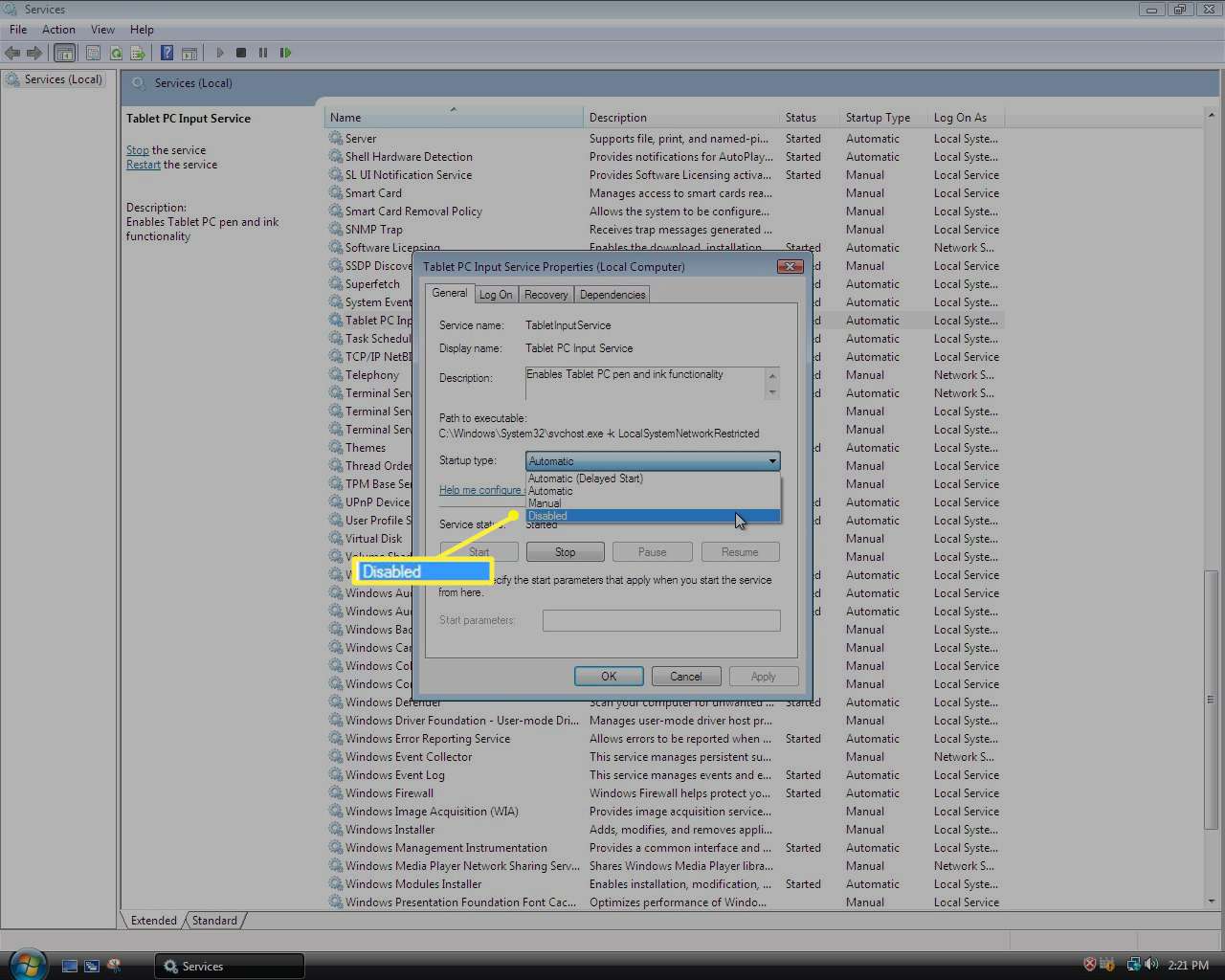
Task: Select Services (Local) in the console tree
Action: 63,79
